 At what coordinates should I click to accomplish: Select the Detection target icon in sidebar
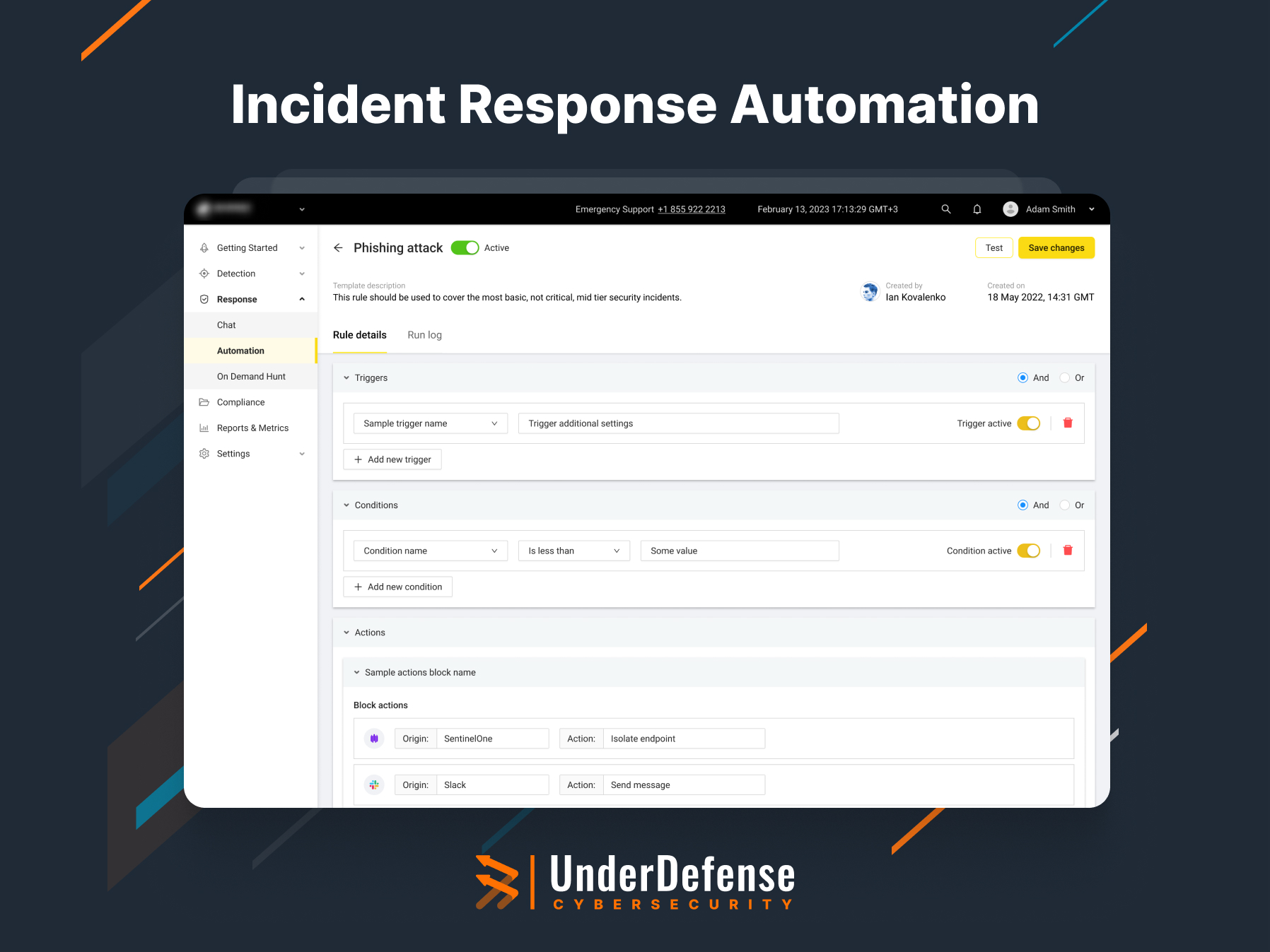204,274
